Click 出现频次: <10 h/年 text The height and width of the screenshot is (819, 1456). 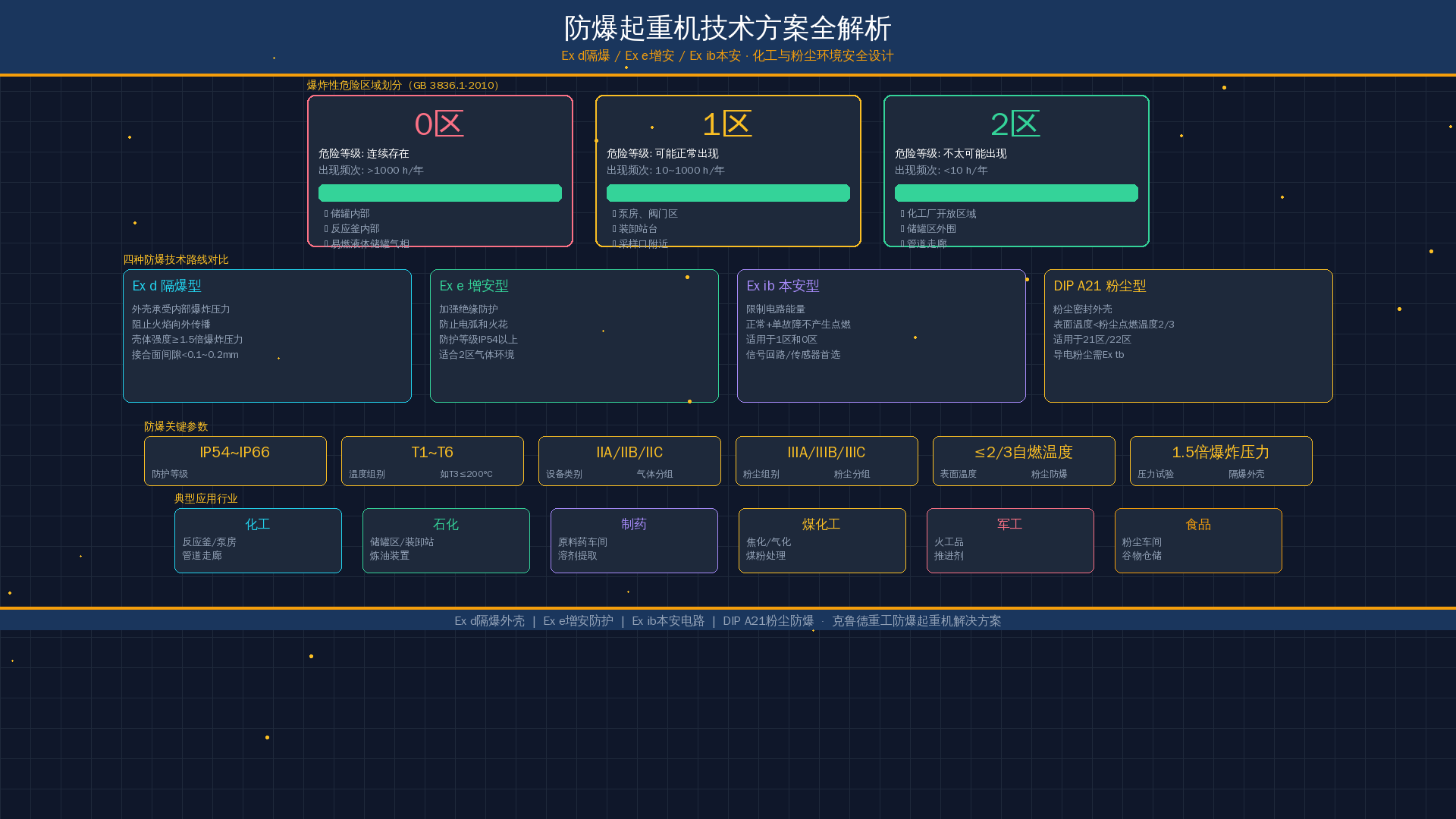pyautogui.click(x=941, y=171)
